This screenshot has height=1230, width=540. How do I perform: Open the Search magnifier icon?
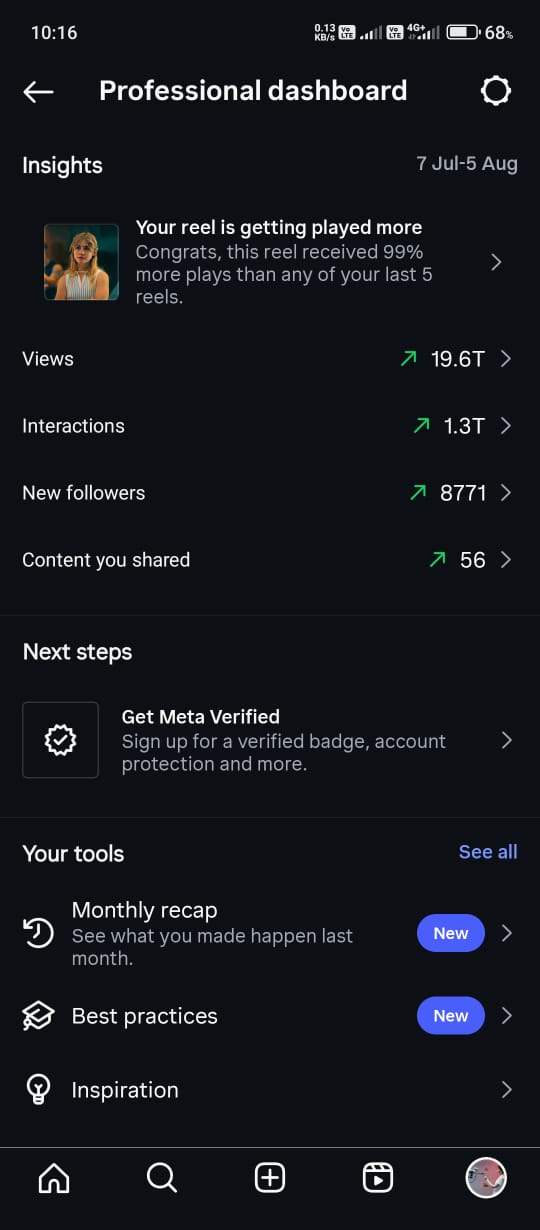(162, 1179)
